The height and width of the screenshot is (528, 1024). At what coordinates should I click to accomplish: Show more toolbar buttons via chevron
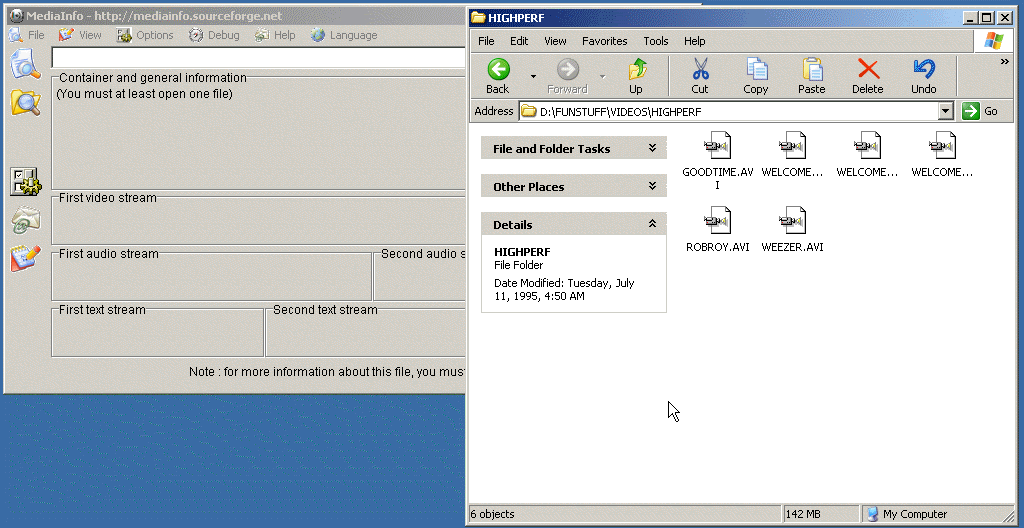pyautogui.click(x=1004, y=62)
